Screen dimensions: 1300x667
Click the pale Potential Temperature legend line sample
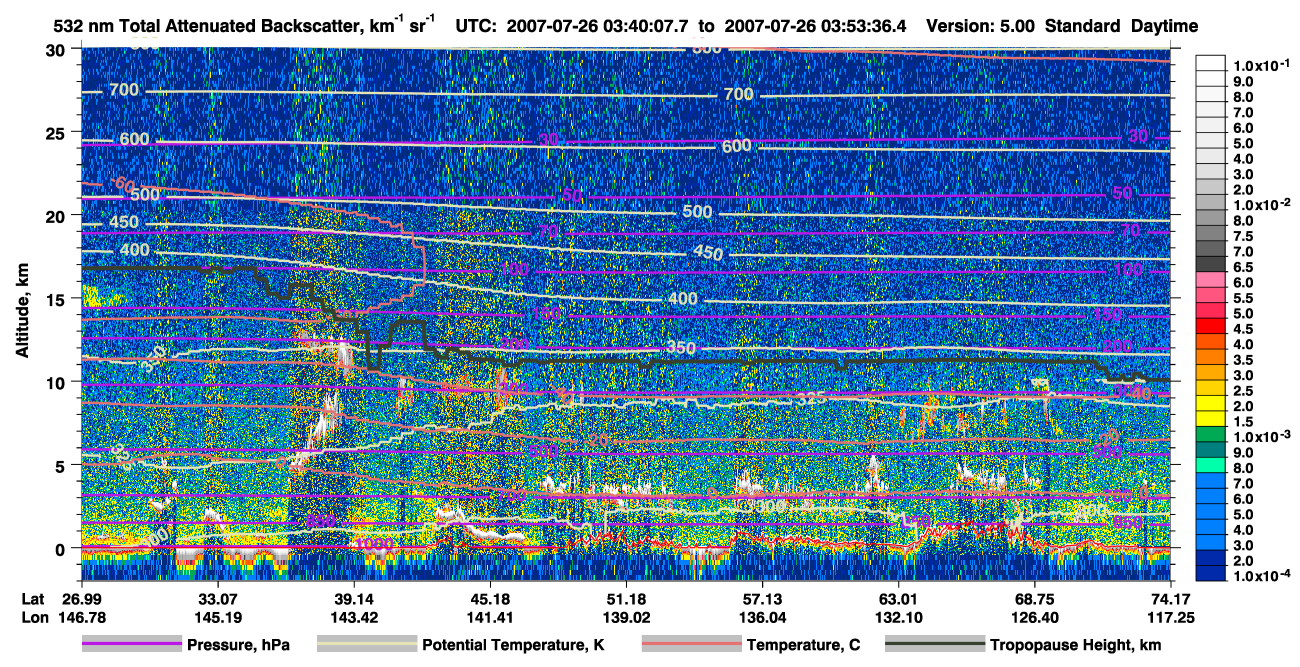coord(367,645)
